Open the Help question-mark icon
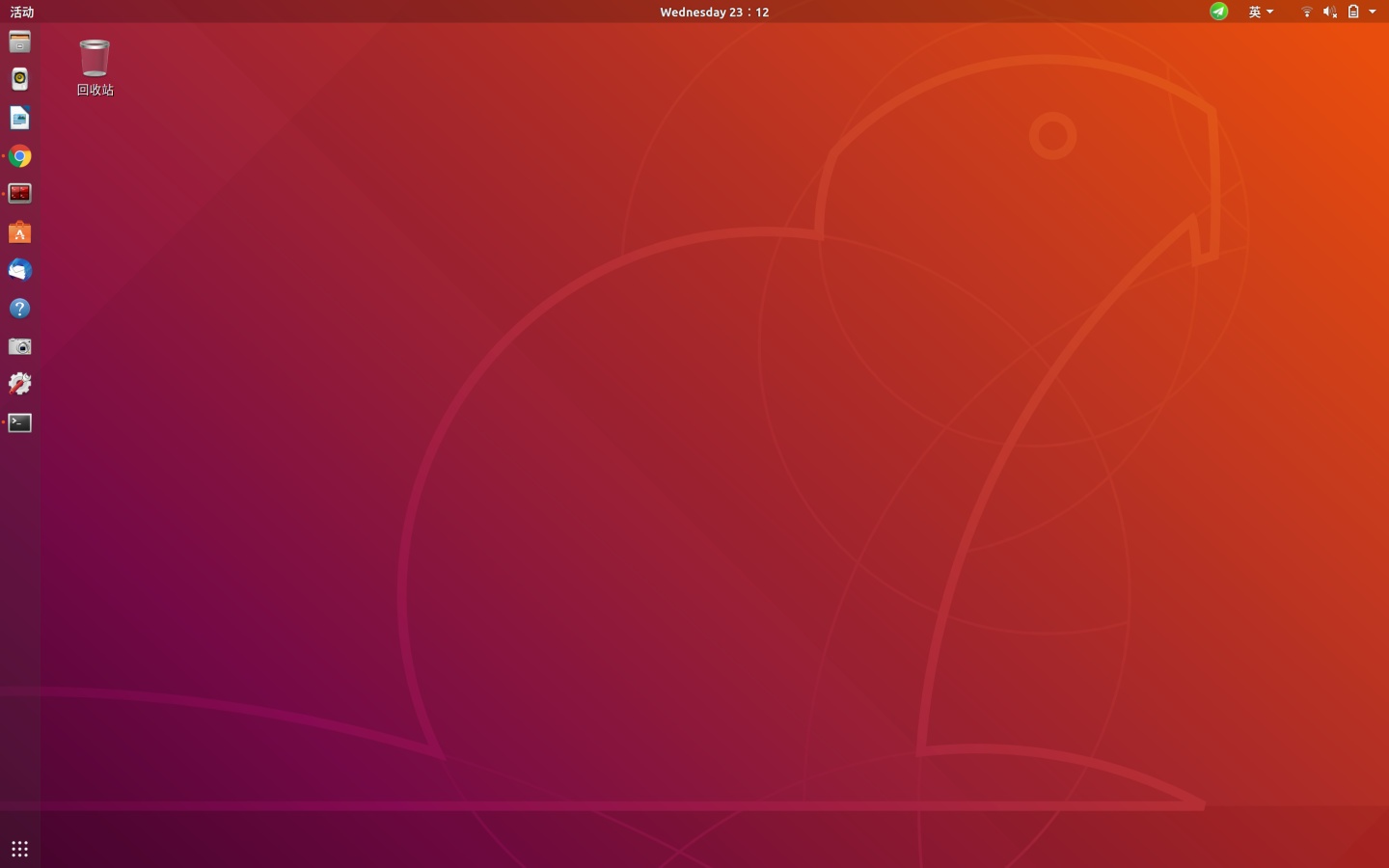This screenshot has height=868, width=1389. (19, 309)
